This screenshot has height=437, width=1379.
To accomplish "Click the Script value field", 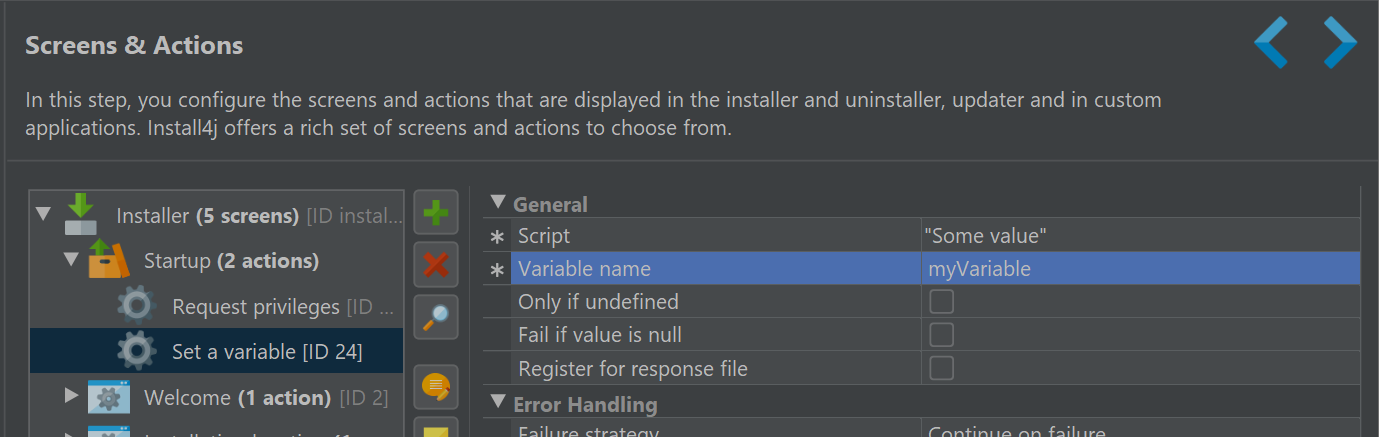I will pos(1140,236).
